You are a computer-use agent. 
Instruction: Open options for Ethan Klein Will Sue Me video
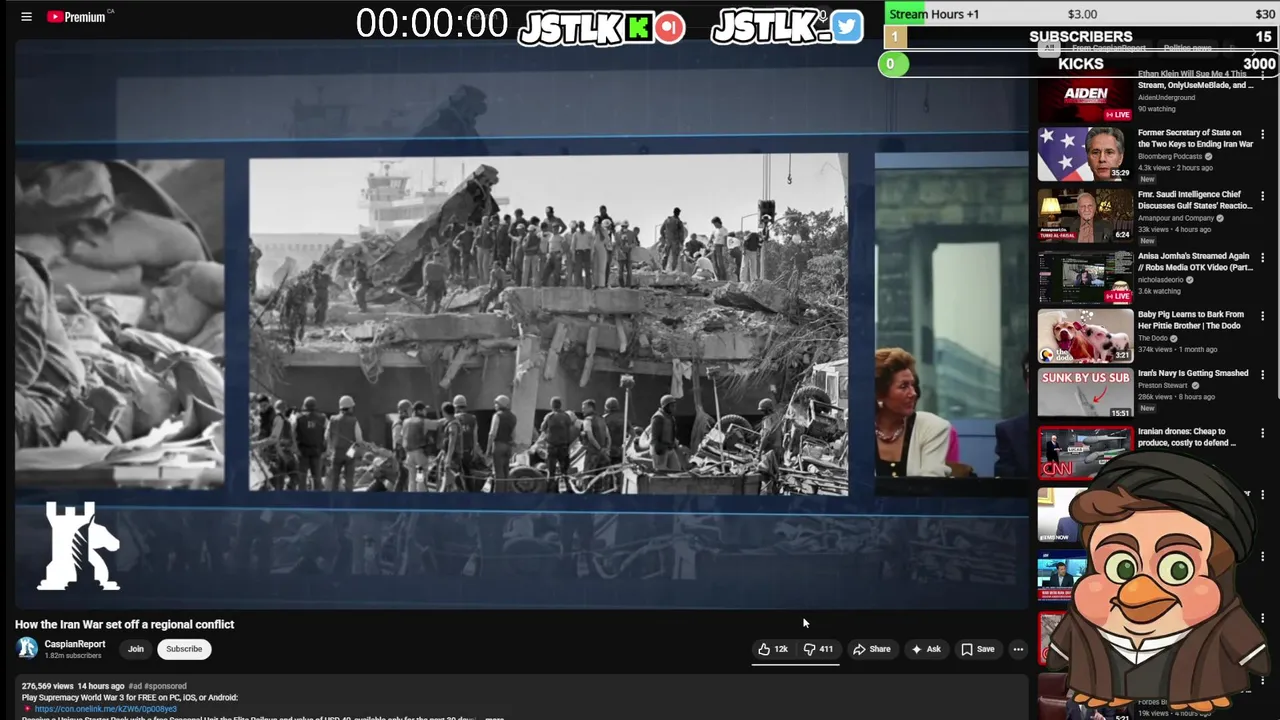tap(1263, 75)
